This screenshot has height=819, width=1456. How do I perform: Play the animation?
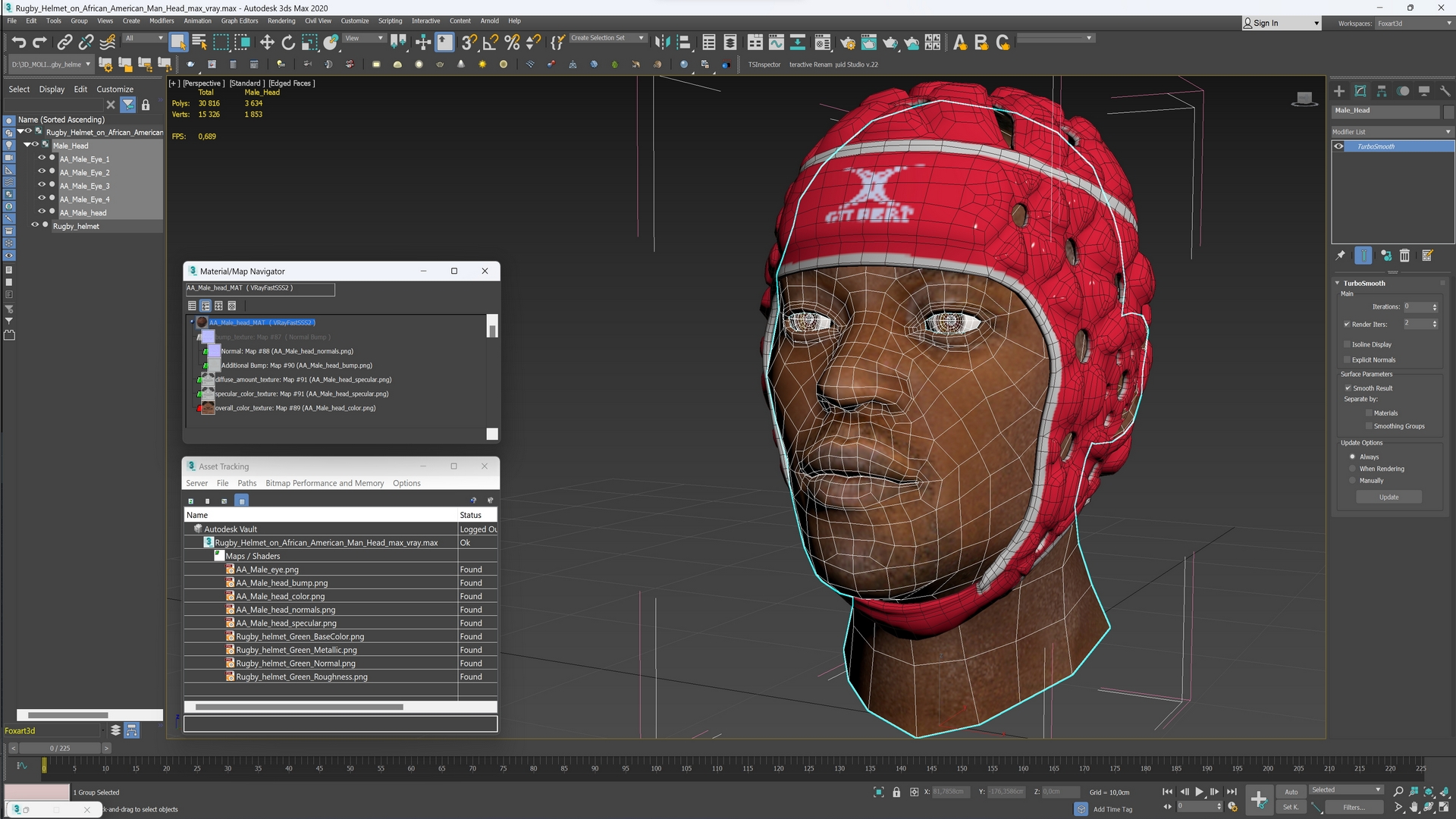1200,792
